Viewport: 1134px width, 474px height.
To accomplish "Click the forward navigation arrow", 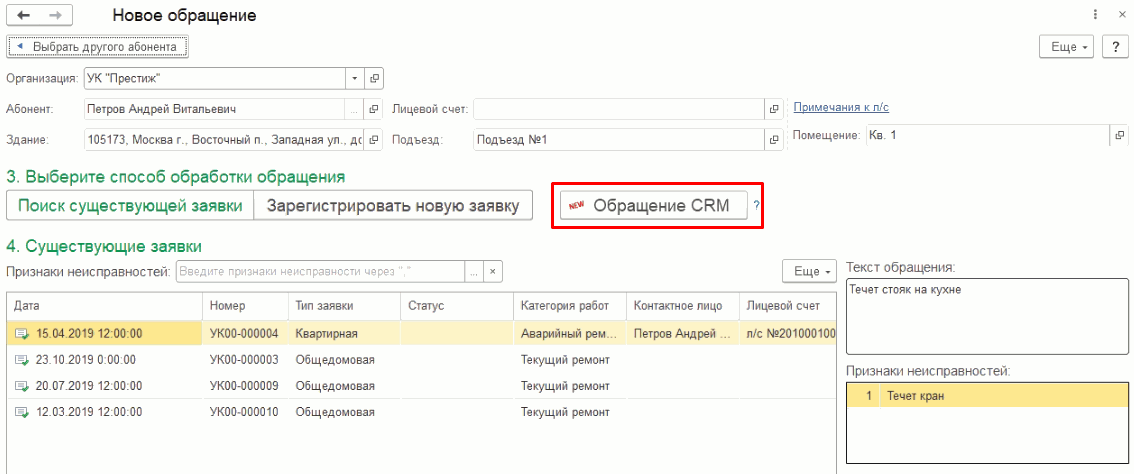I will 55,16.
